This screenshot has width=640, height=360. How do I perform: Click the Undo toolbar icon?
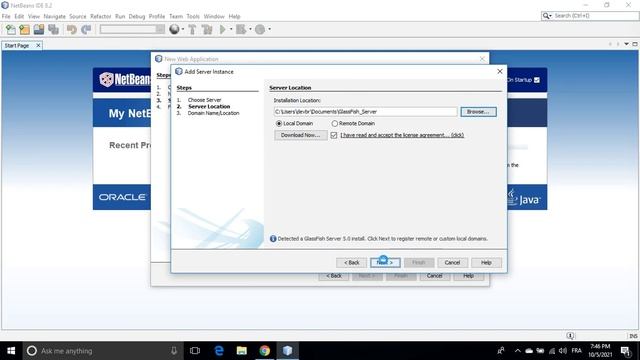tap(72, 29)
